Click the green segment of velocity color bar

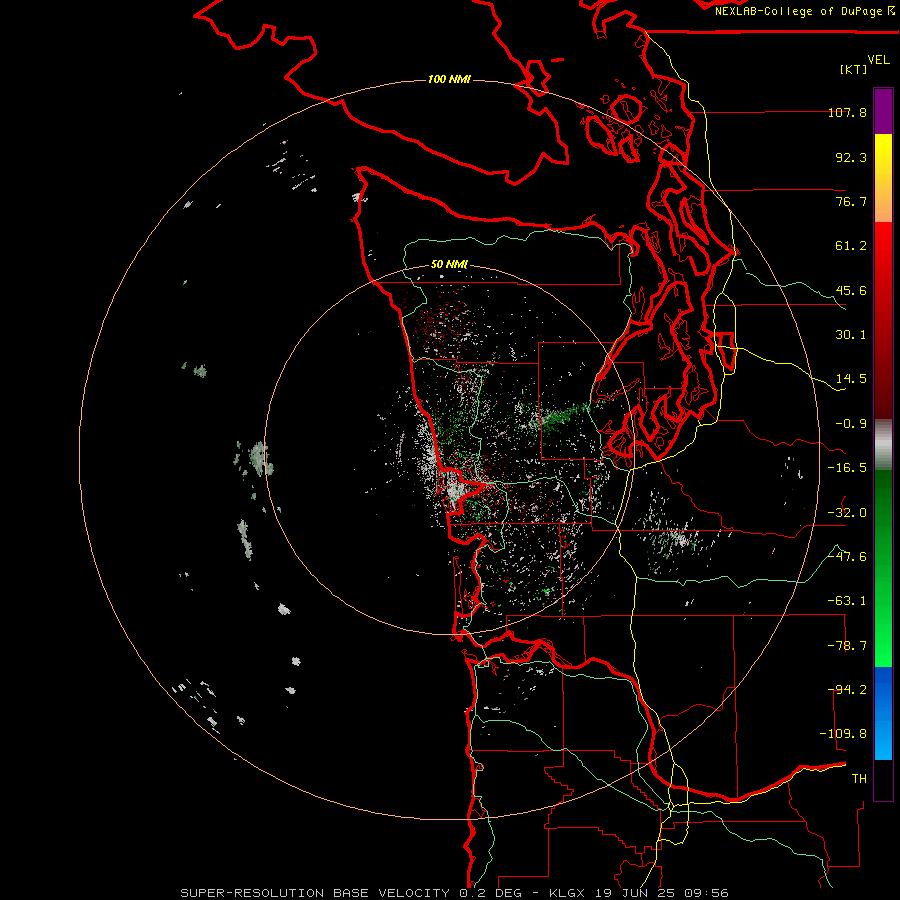click(883, 568)
